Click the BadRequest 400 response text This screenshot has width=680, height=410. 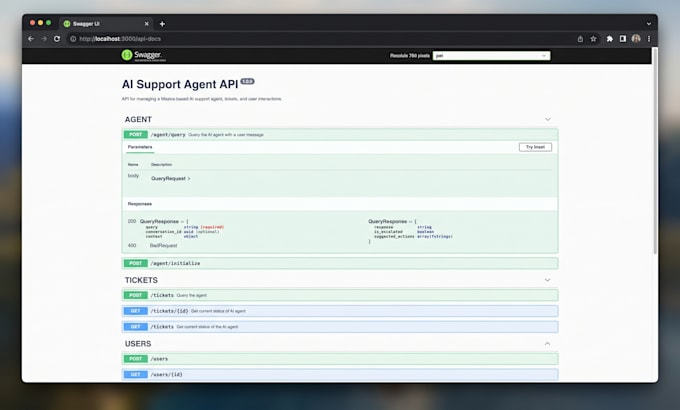coord(163,246)
